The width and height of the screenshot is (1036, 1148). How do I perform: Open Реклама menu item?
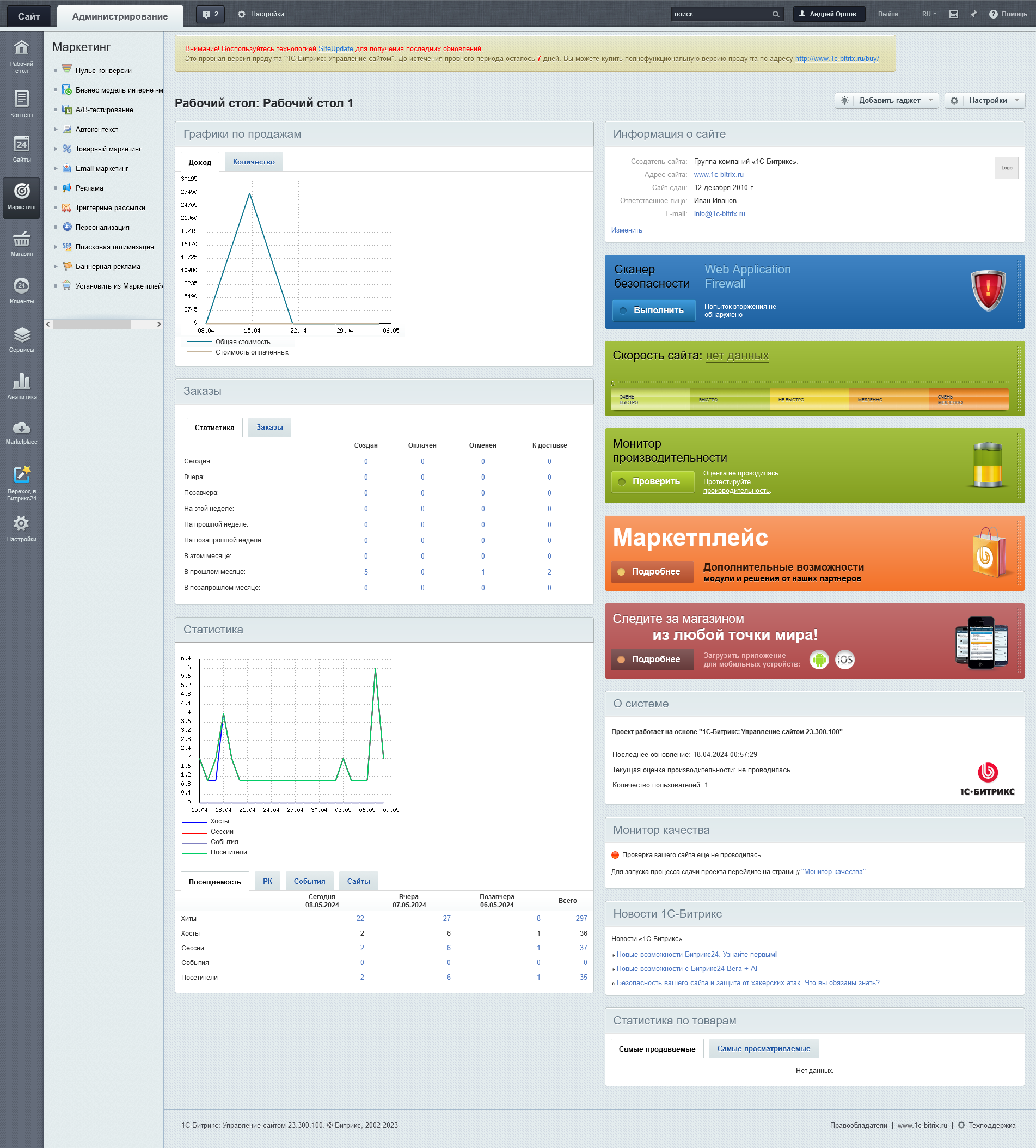pos(89,188)
